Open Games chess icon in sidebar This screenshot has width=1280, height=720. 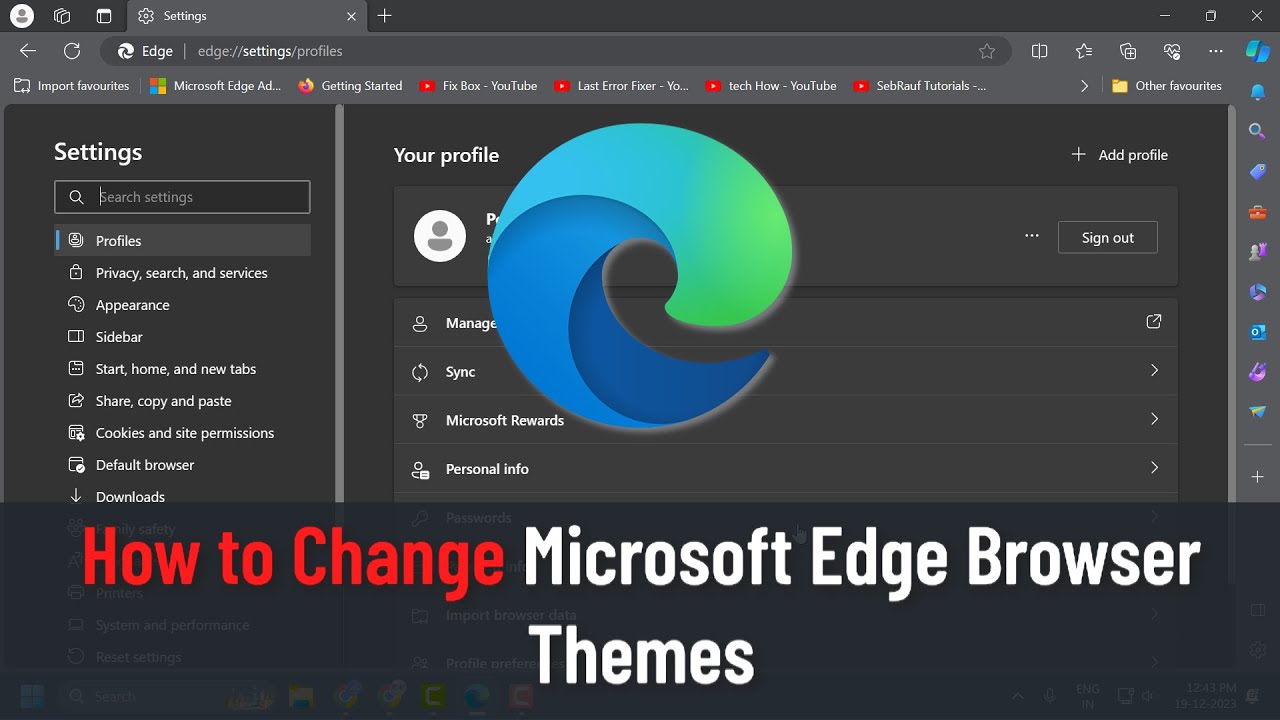coord(1258,252)
